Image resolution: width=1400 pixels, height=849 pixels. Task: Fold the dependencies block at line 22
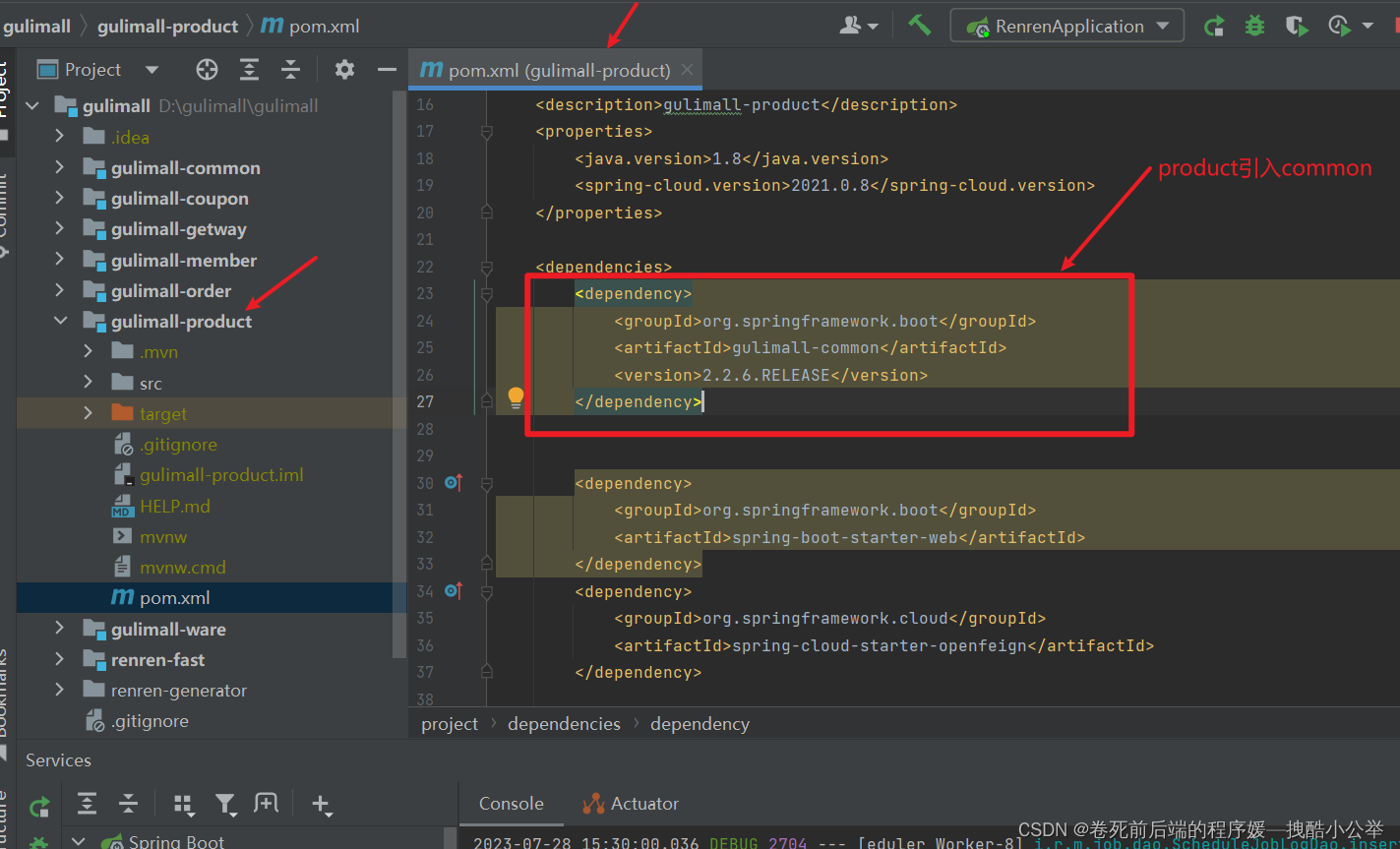(486, 267)
